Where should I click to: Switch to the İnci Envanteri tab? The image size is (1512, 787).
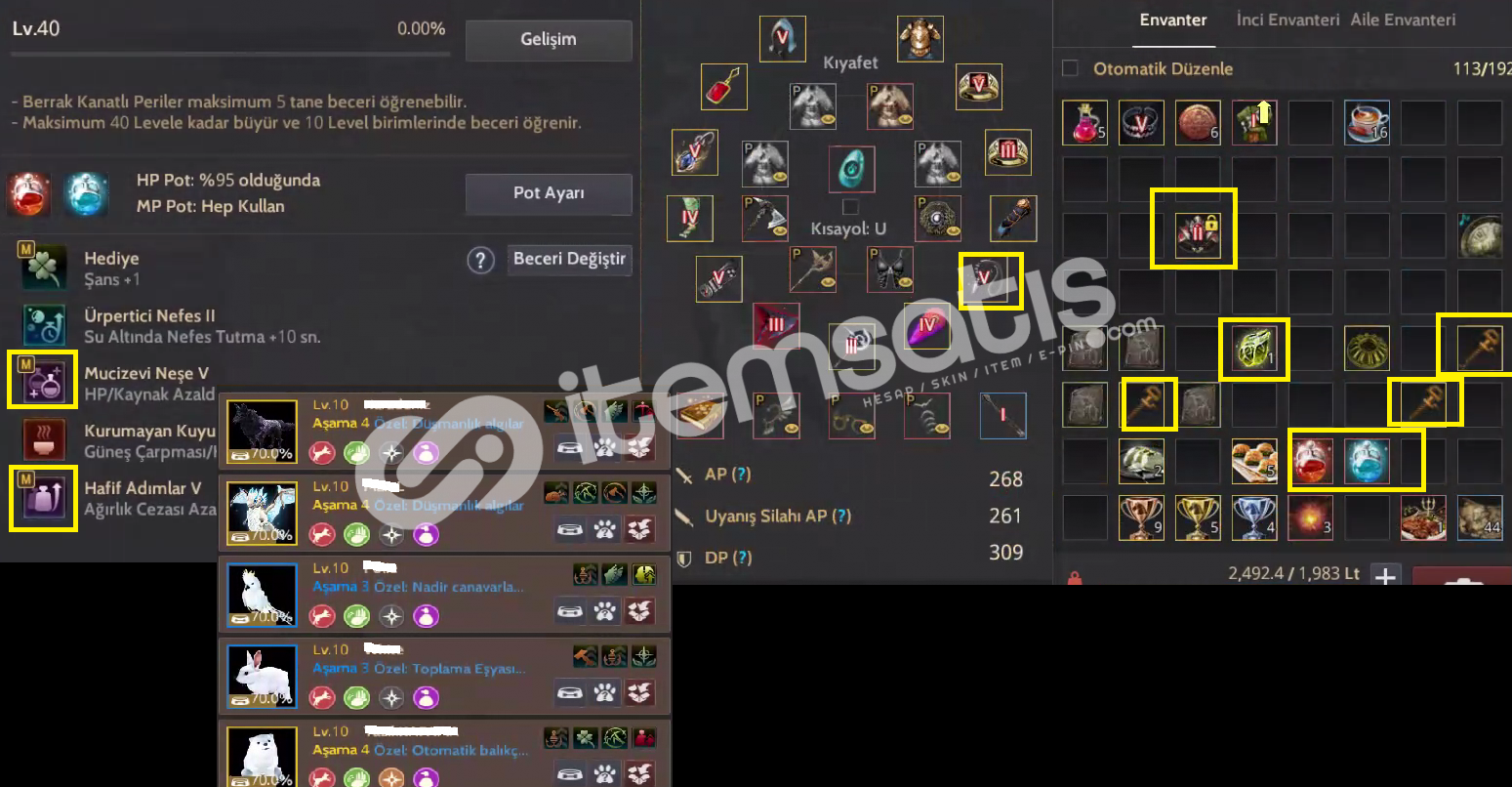[x=1287, y=20]
